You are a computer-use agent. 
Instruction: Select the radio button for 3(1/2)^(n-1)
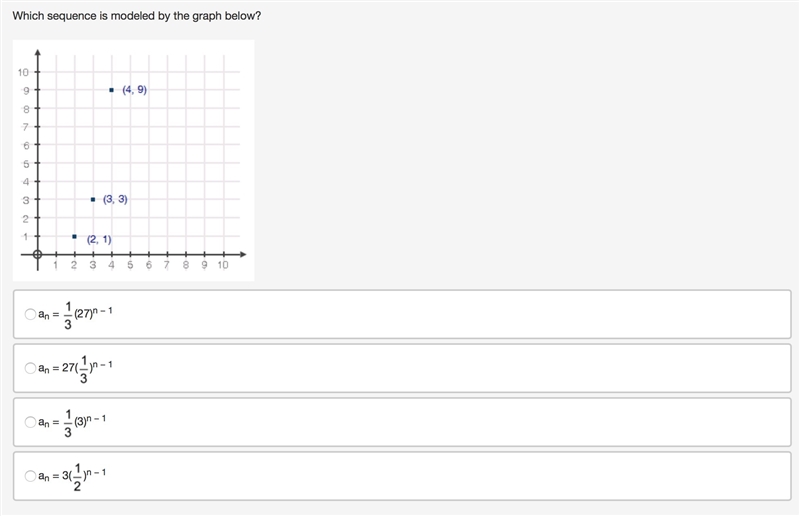pyautogui.click(x=30, y=476)
